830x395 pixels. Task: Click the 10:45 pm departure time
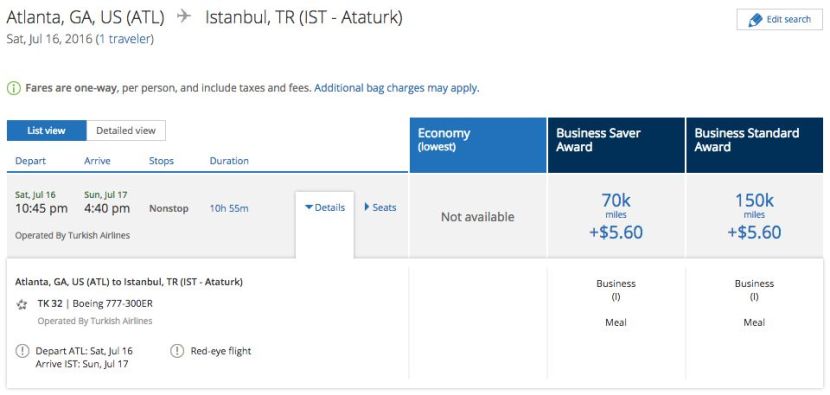tap(41, 209)
